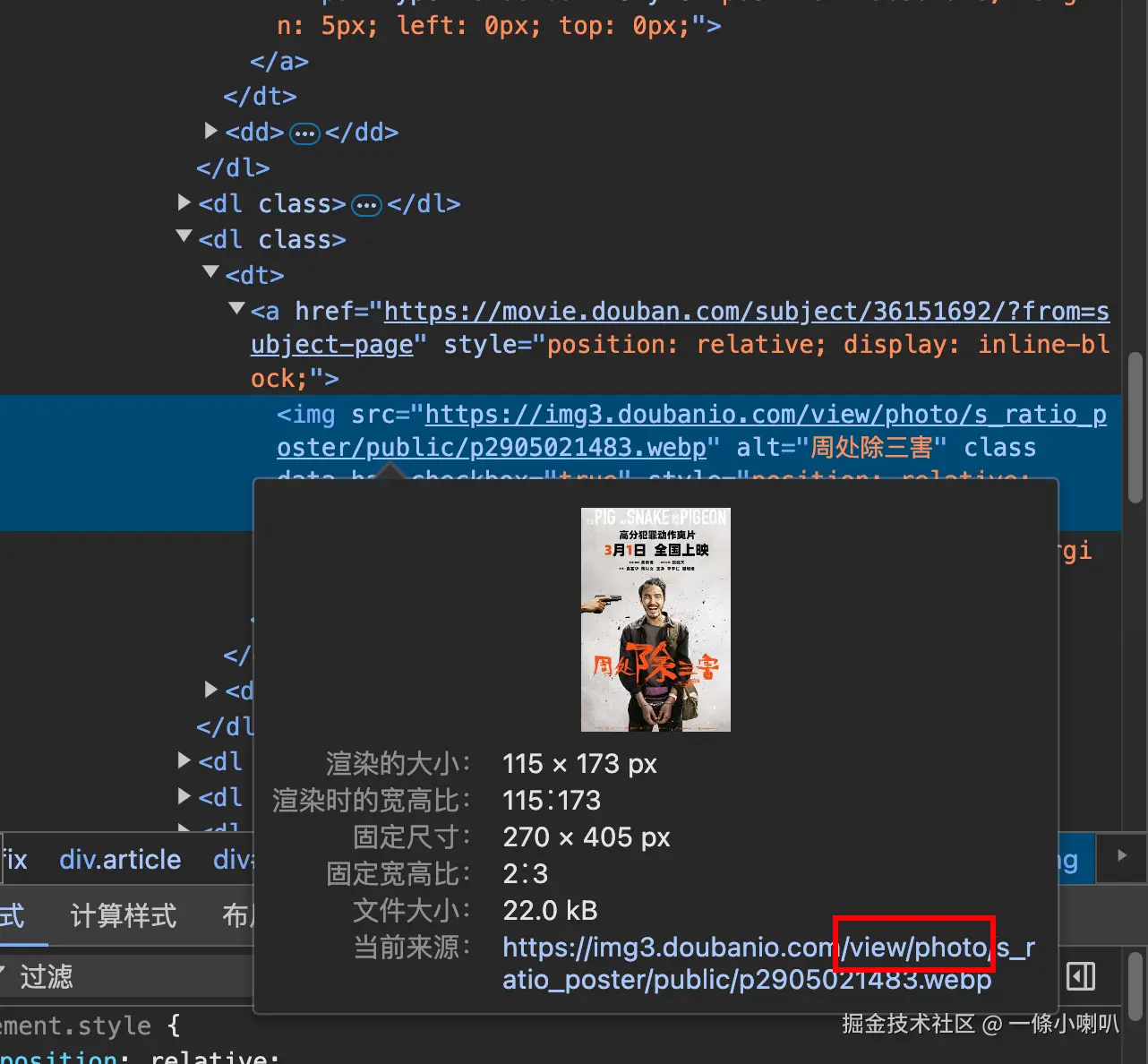Viewport: 1148px width, 1064px height.
Task: Click the element.style rule selector
Action: click(75, 1025)
